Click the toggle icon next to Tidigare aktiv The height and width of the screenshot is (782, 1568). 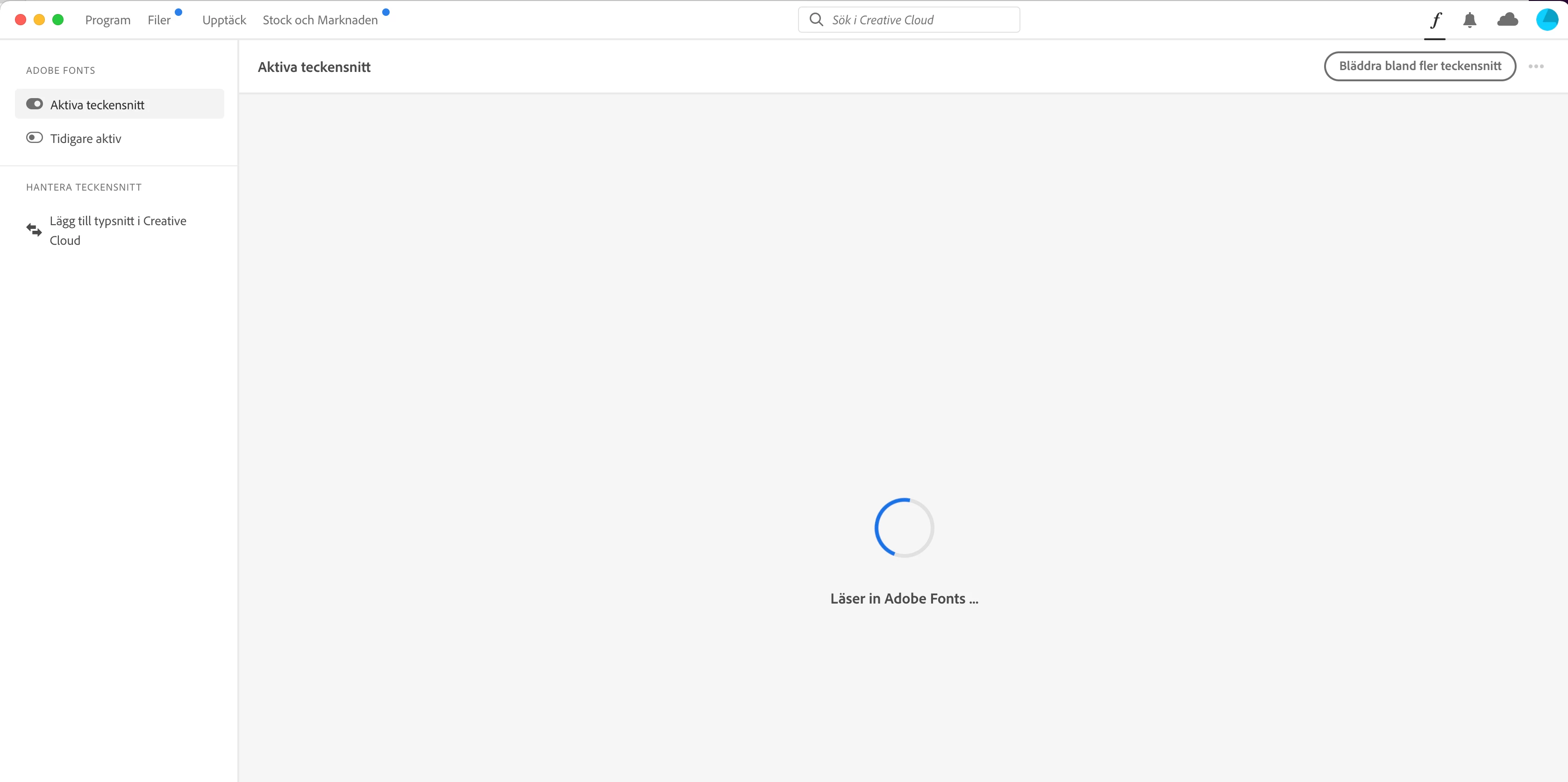35,137
